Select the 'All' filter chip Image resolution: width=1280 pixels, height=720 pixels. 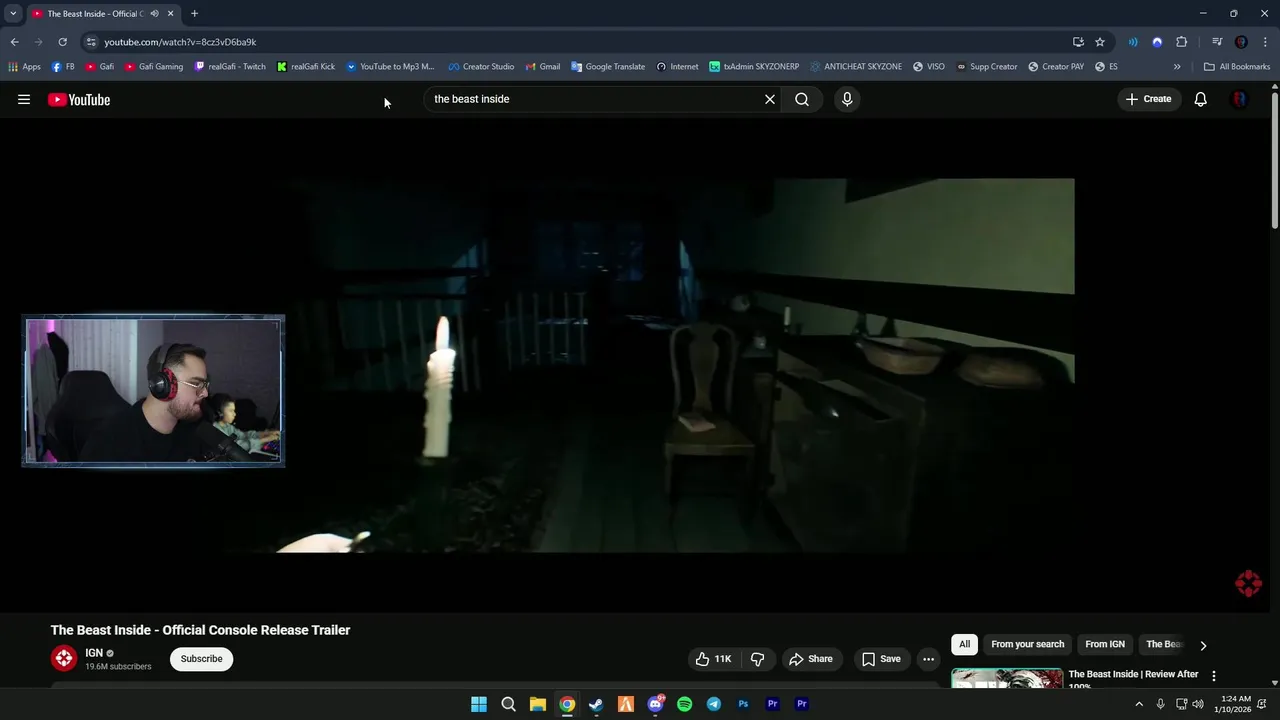[964, 644]
